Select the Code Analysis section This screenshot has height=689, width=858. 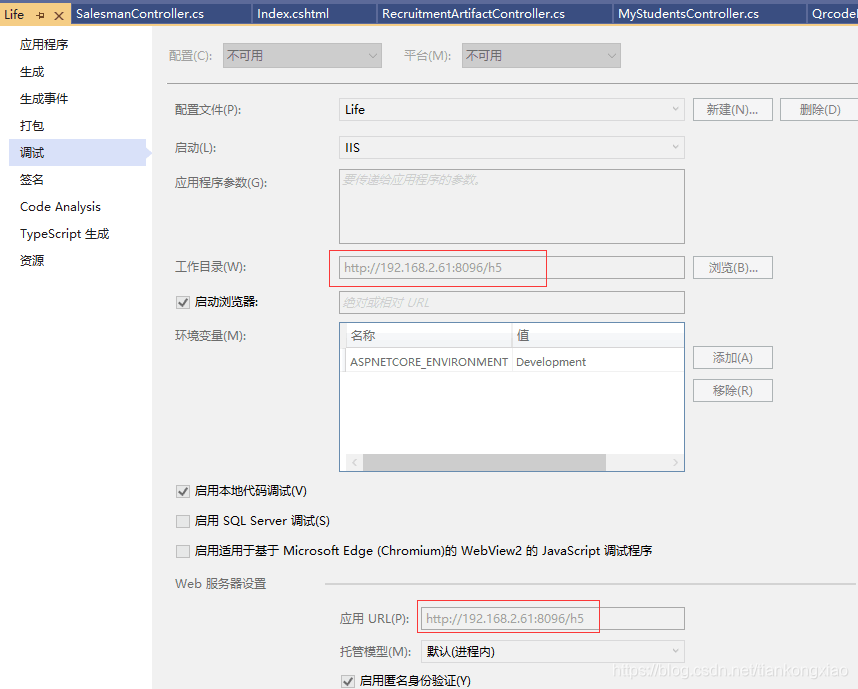point(58,206)
